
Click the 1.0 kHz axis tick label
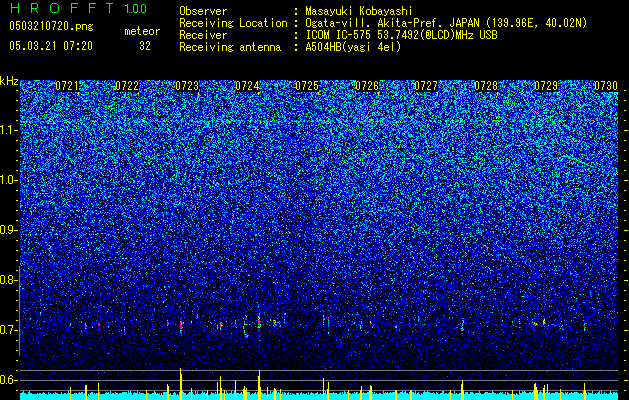(9, 180)
